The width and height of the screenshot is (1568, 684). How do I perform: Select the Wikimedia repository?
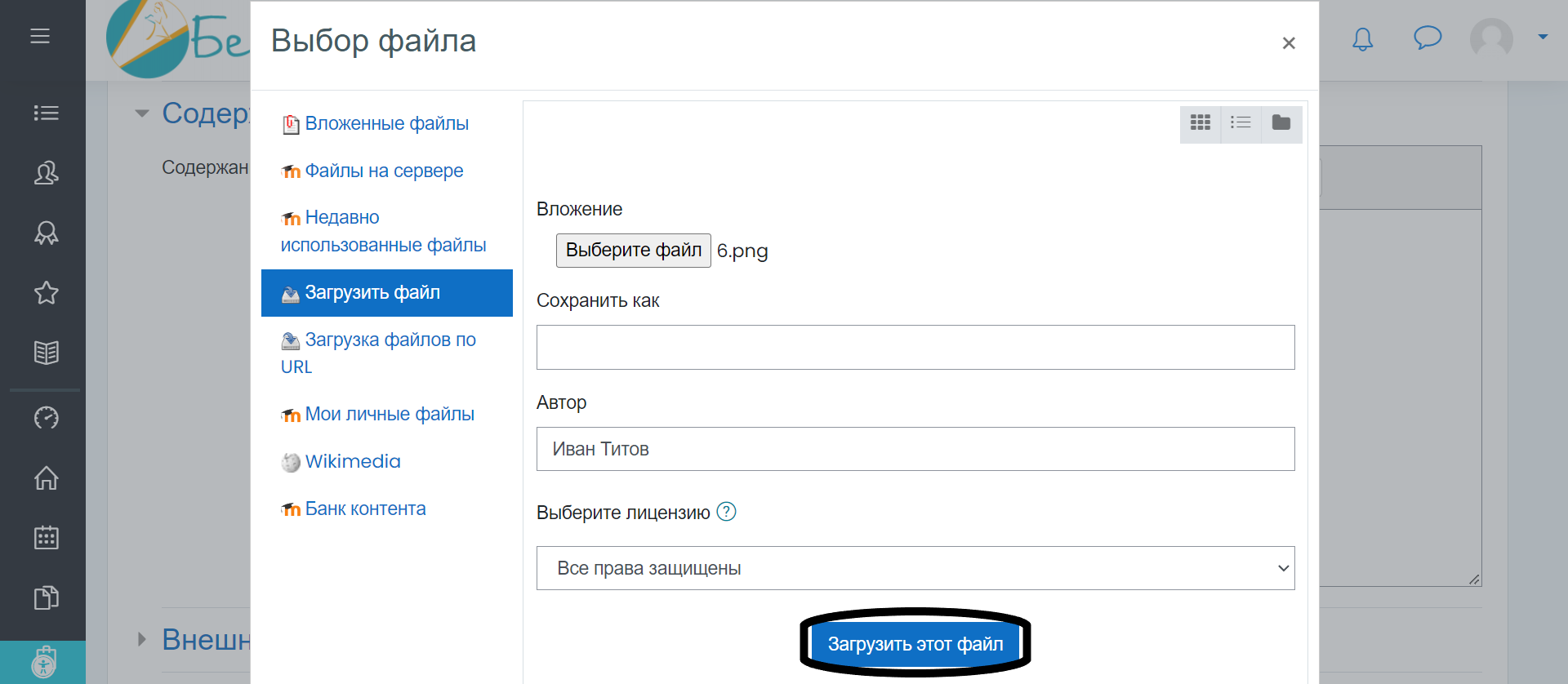pos(352,461)
